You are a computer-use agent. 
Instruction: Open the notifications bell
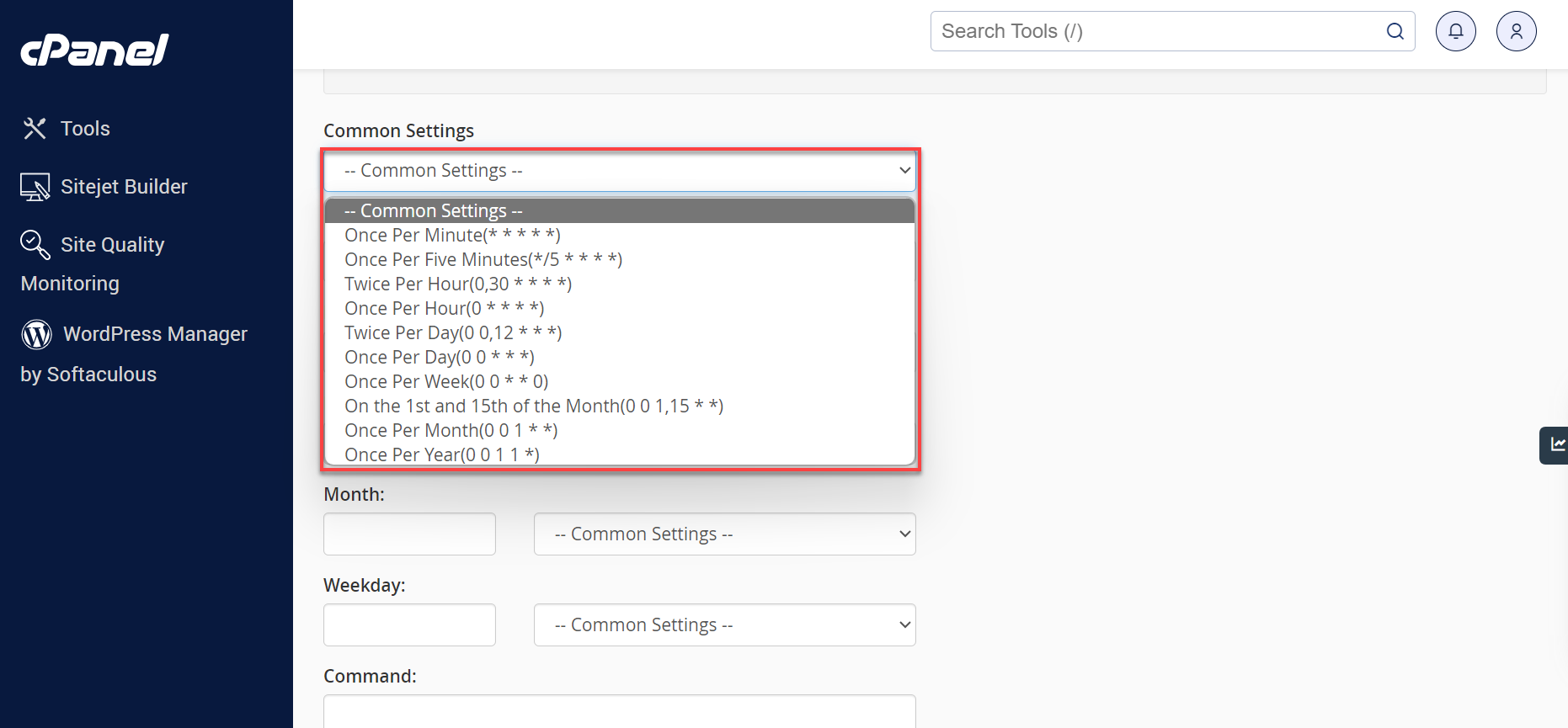(1455, 30)
